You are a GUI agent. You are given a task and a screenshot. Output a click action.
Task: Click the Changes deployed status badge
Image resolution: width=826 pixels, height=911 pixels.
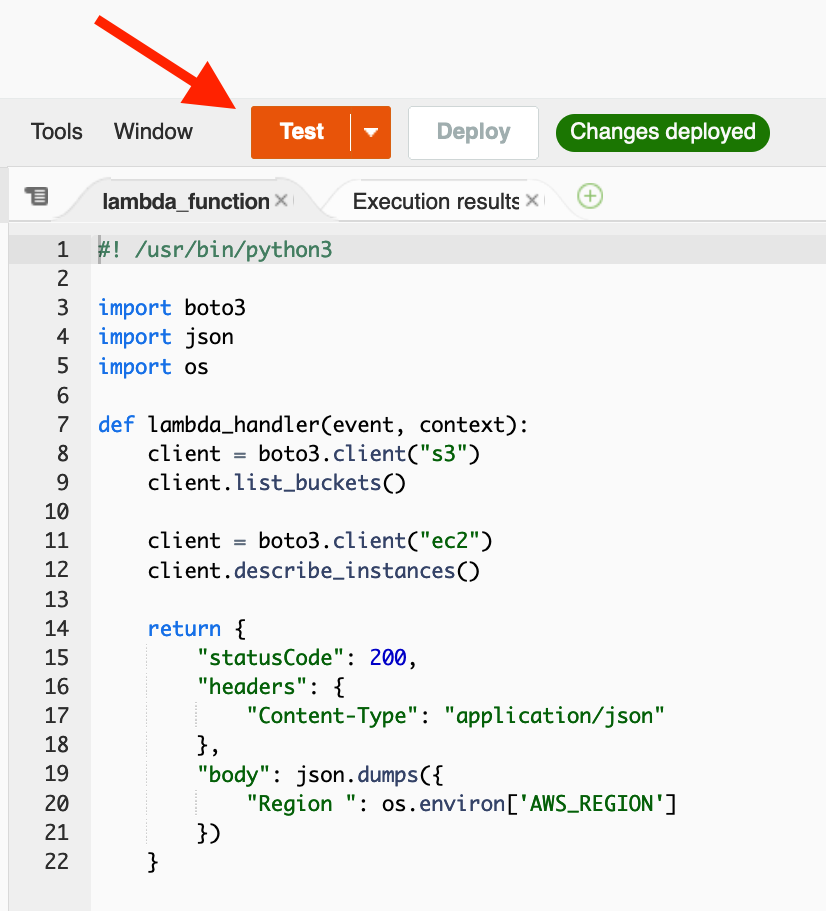click(662, 131)
